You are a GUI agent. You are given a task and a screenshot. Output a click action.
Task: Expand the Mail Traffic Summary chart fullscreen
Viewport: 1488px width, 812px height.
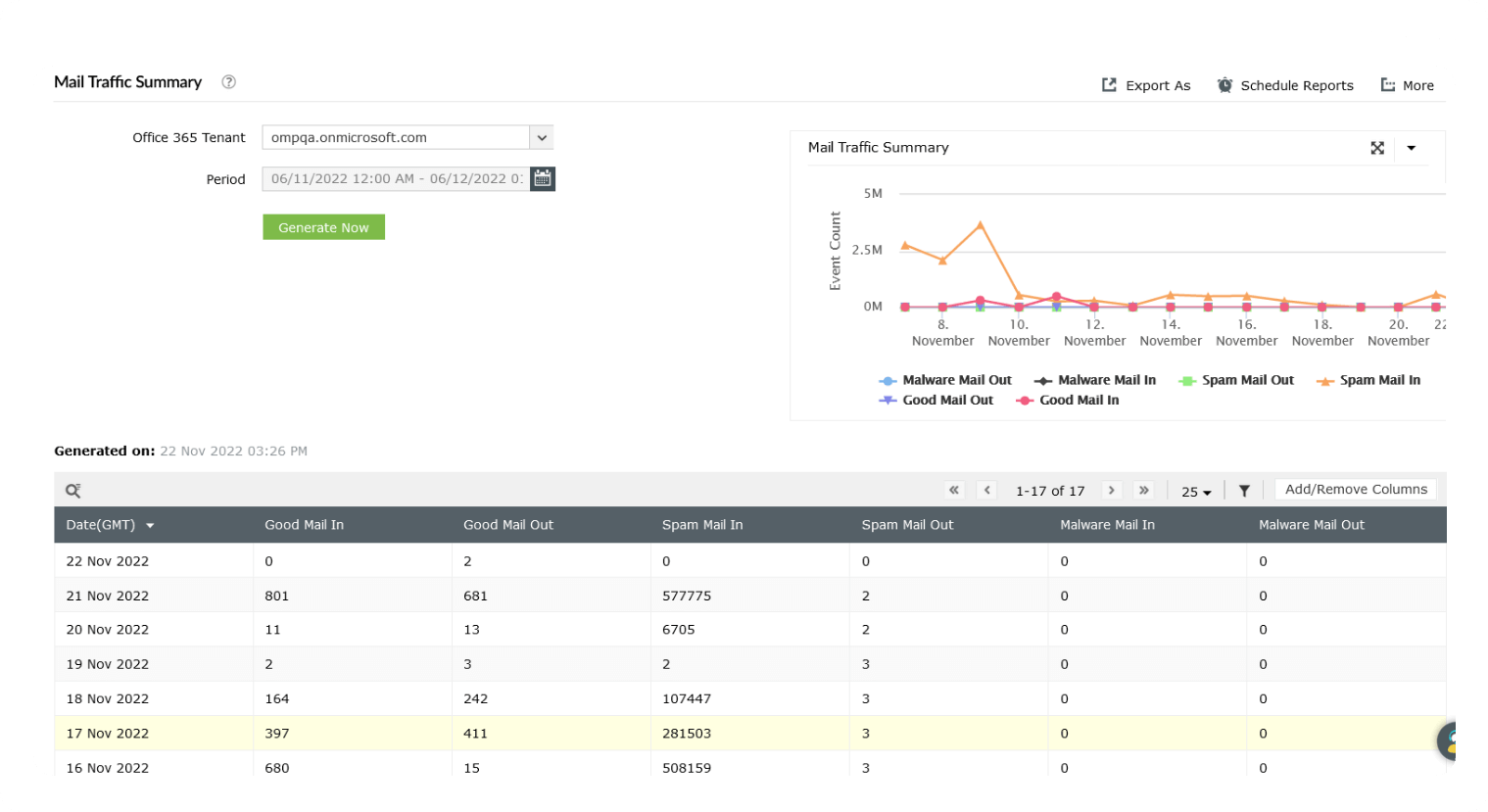point(1377,148)
